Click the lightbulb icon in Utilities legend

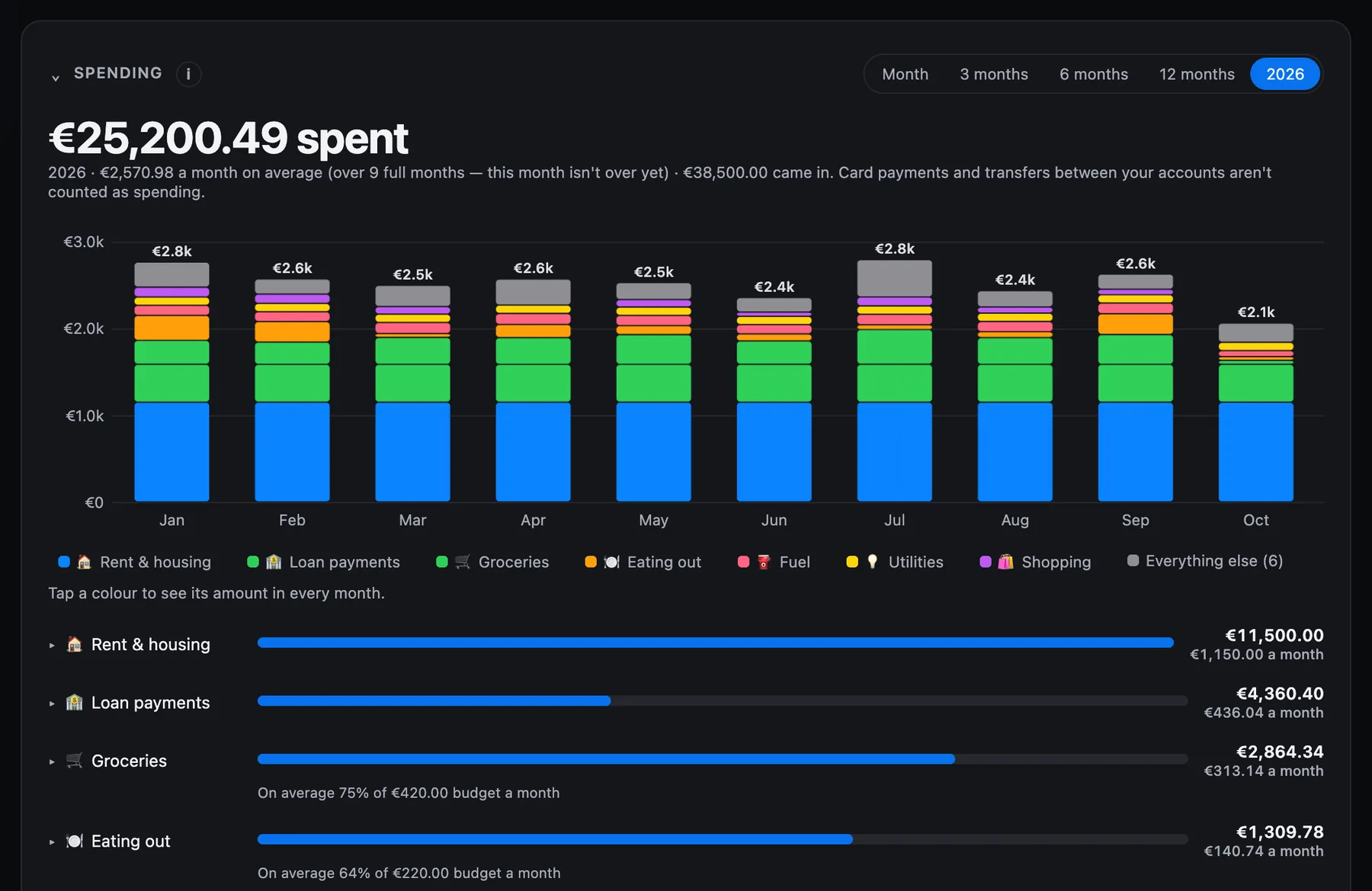click(873, 562)
